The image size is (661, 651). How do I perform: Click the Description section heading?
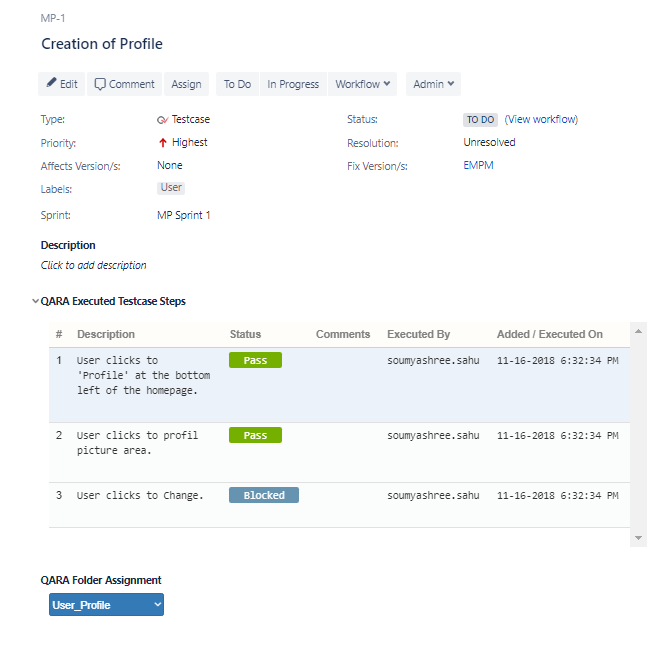pos(68,245)
